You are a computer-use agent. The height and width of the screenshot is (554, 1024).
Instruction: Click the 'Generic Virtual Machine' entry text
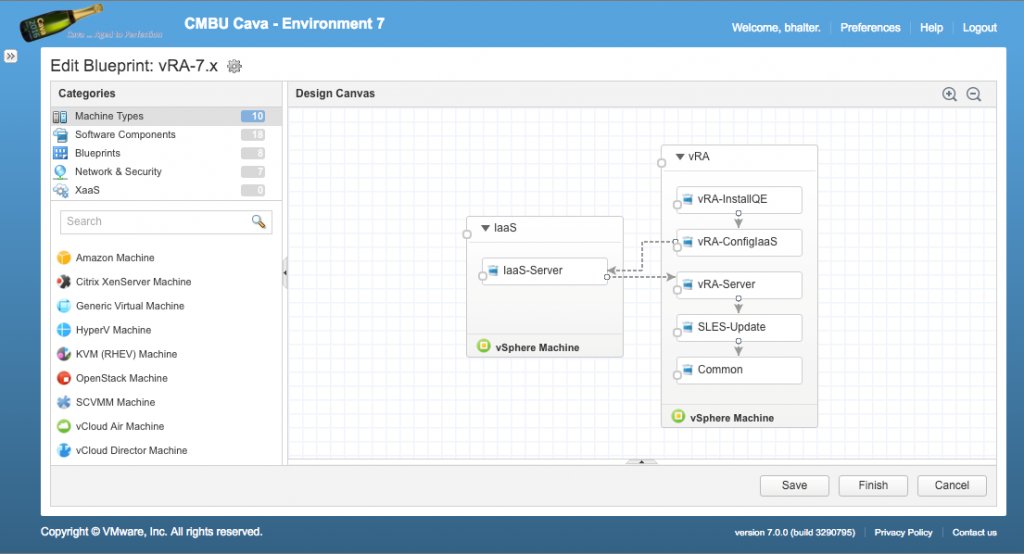pyautogui.click(x=130, y=306)
